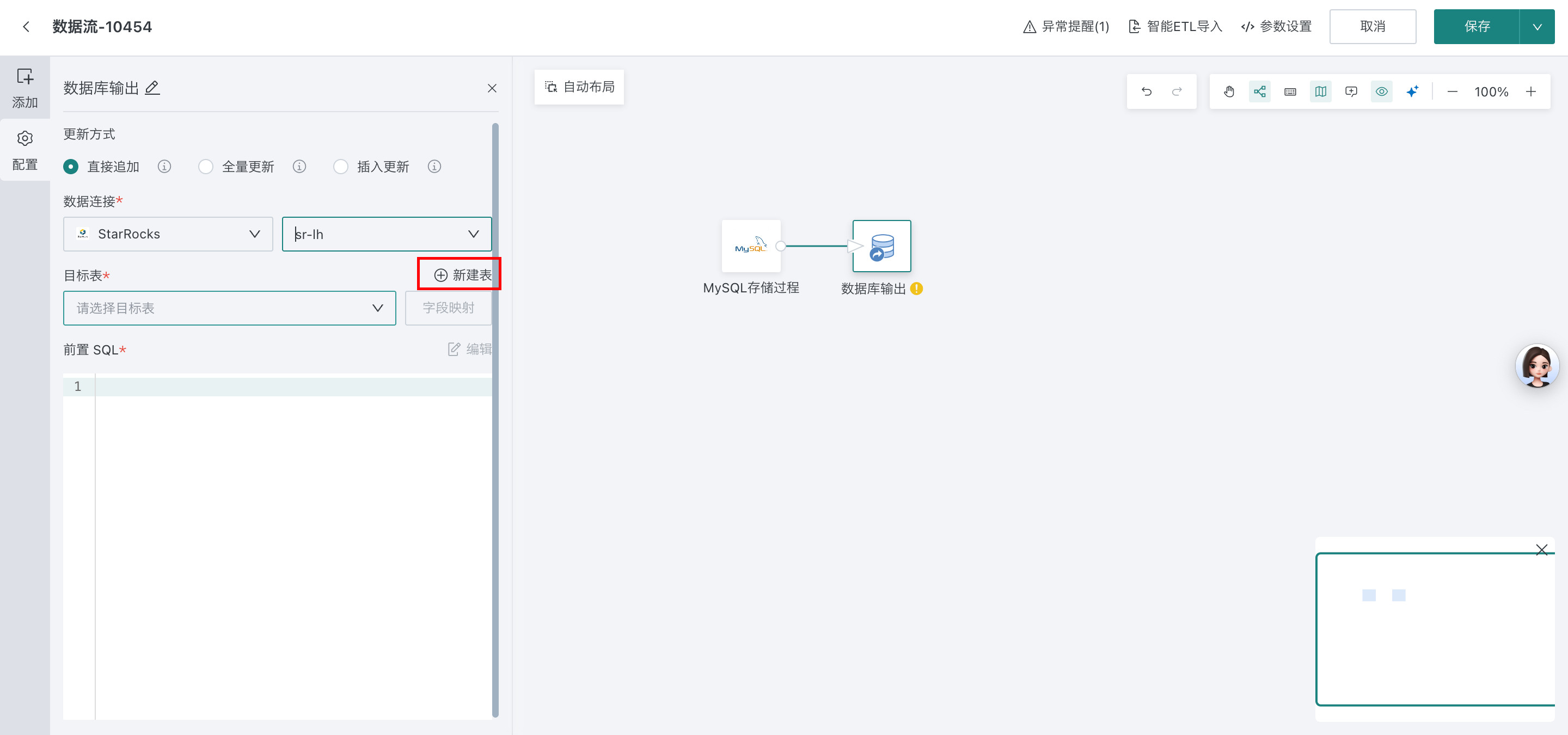
Task: Click the undo arrow in canvas toolbar
Action: (x=1146, y=91)
